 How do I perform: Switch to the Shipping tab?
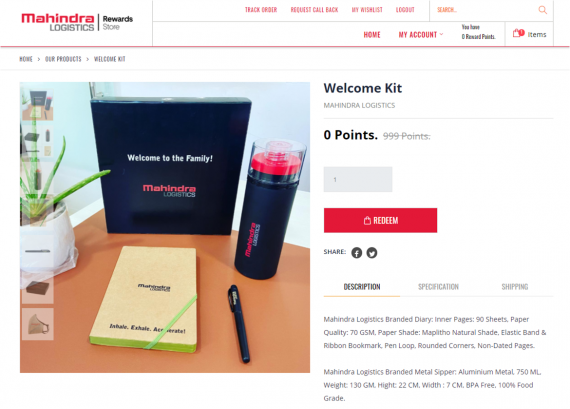pos(515,287)
